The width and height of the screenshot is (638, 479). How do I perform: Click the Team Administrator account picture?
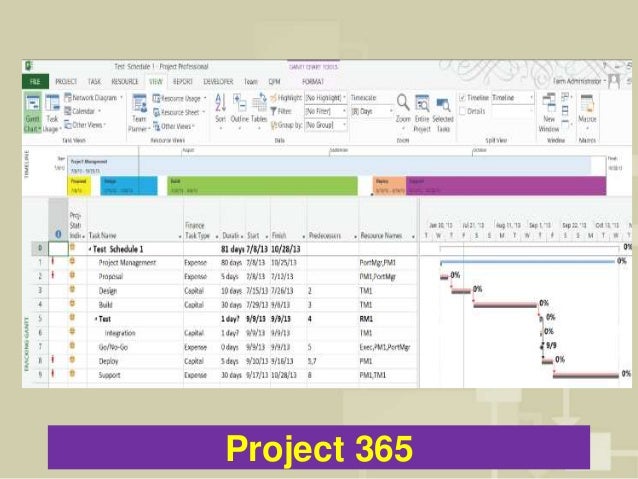coord(614,81)
